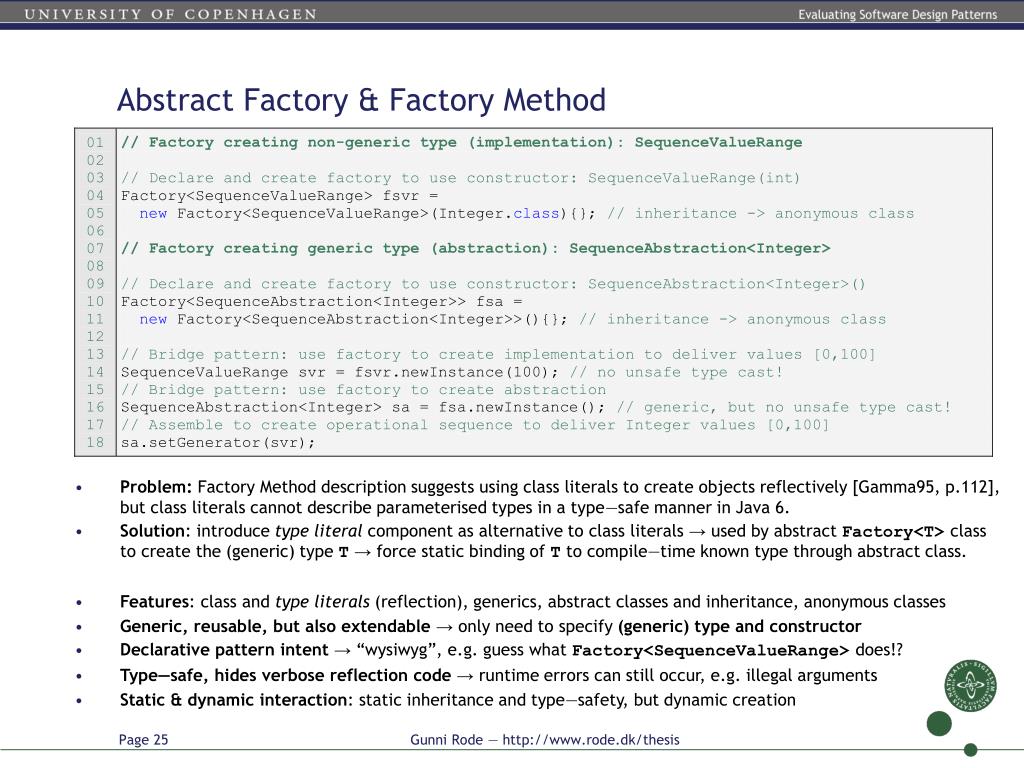Click the large green circle decoration beside the seal

point(939,724)
